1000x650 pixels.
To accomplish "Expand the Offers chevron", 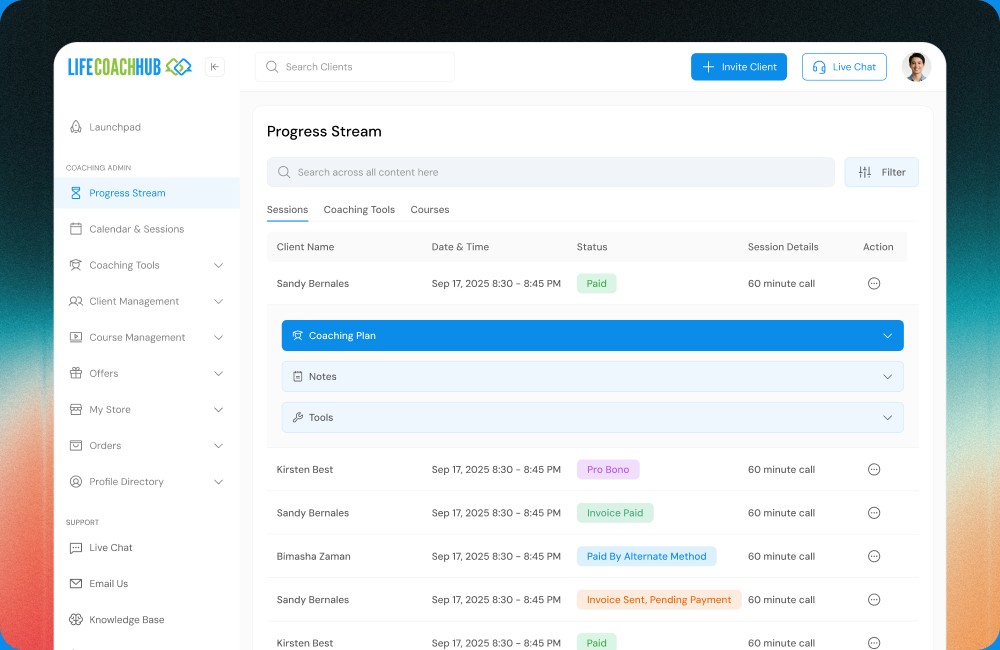I will pyautogui.click(x=218, y=373).
